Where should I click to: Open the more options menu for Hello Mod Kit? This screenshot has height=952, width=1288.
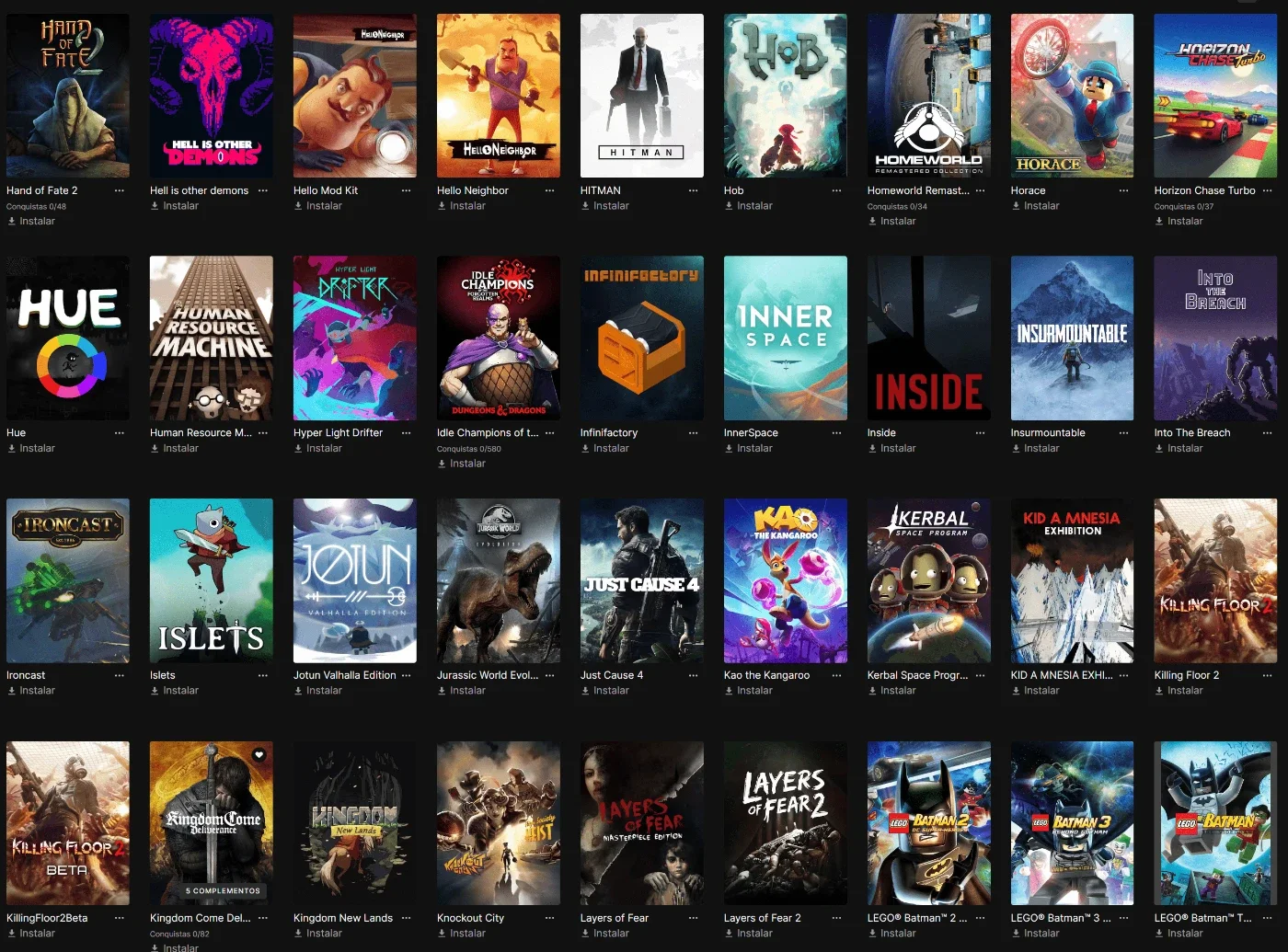coord(407,190)
